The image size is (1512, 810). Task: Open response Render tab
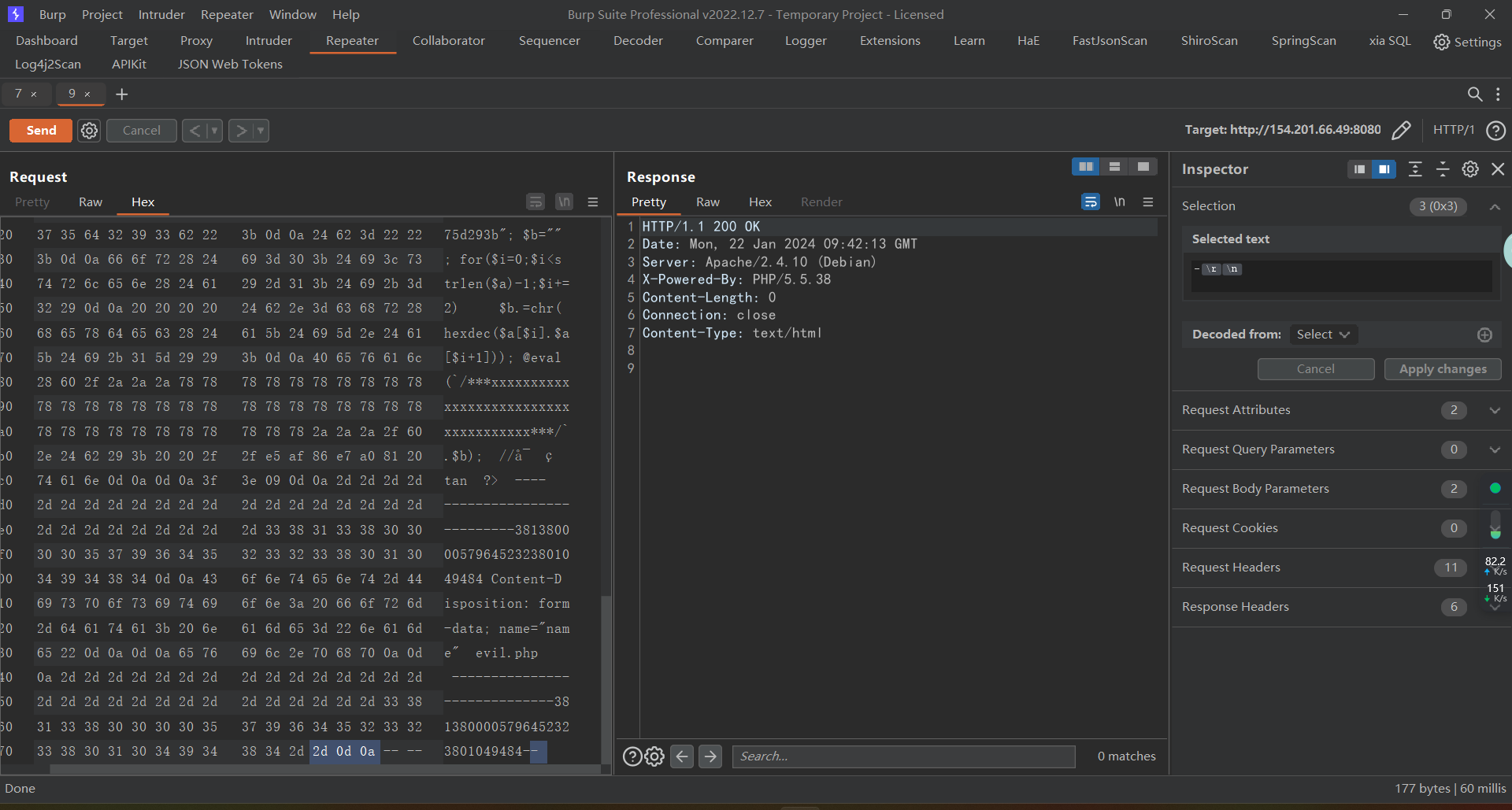(x=821, y=202)
